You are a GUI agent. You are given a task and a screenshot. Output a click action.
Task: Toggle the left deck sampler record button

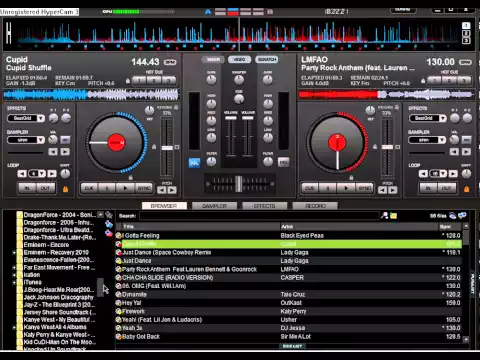[65, 140]
